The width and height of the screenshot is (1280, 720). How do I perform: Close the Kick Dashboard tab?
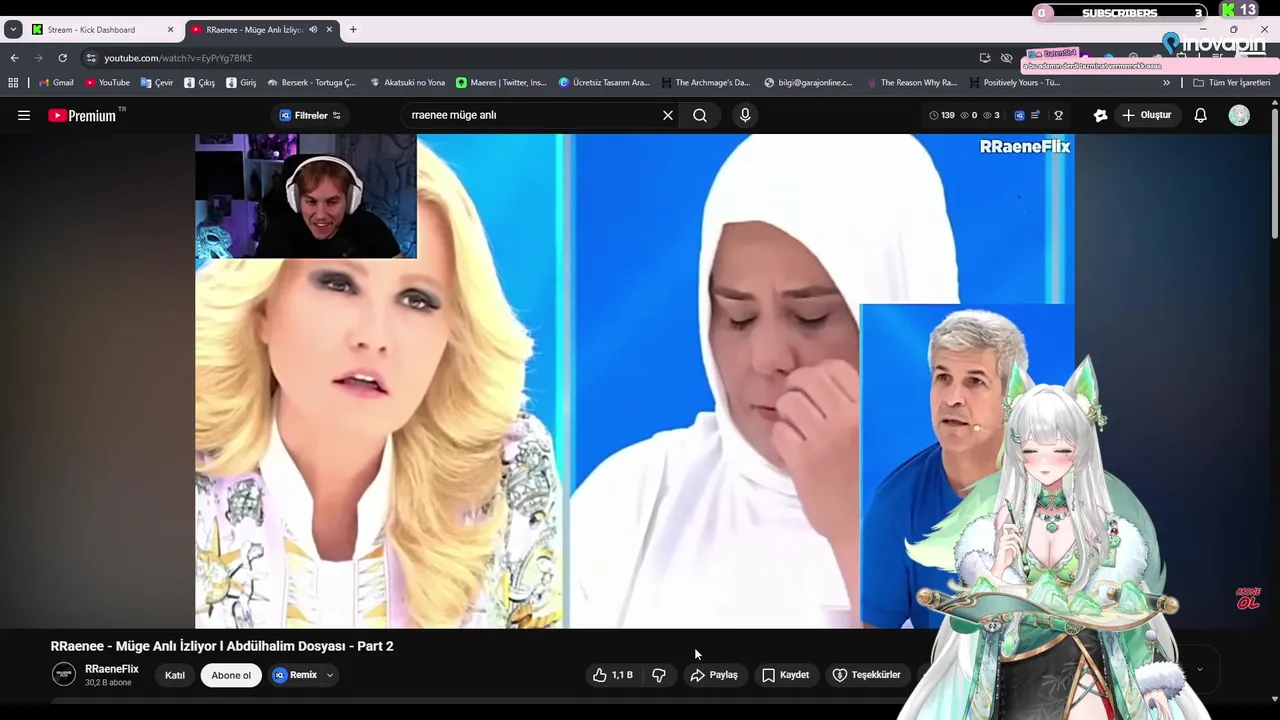[x=170, y=30]
